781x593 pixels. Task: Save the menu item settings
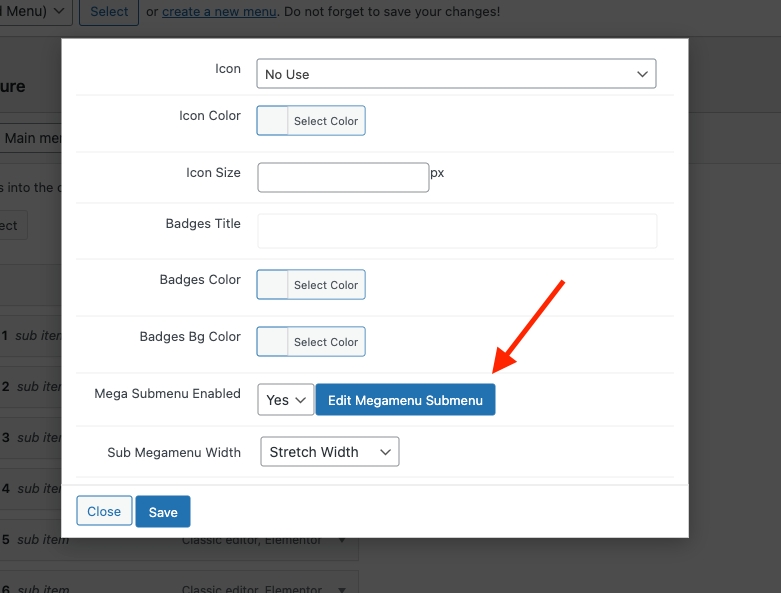163,512
